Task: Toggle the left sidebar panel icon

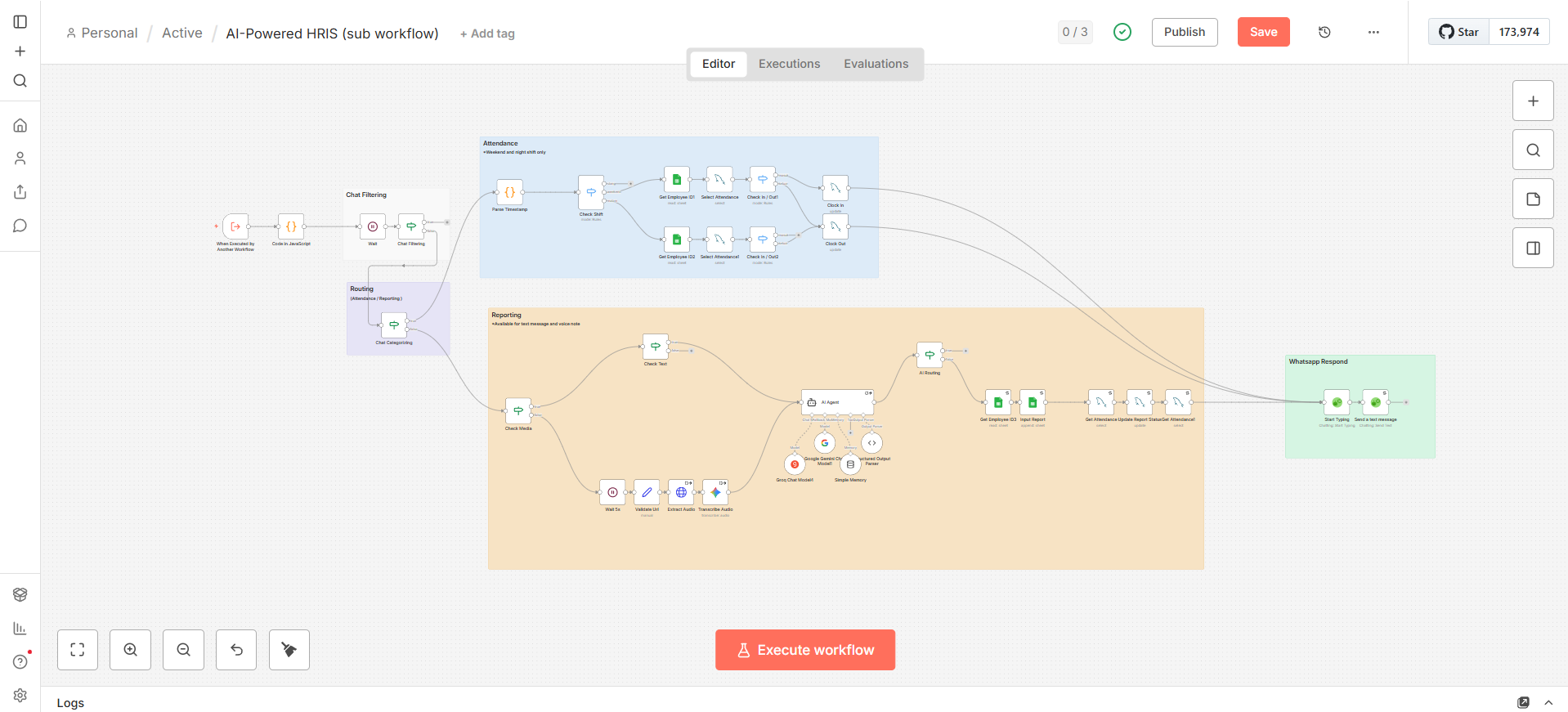Action: click(20, 22)
